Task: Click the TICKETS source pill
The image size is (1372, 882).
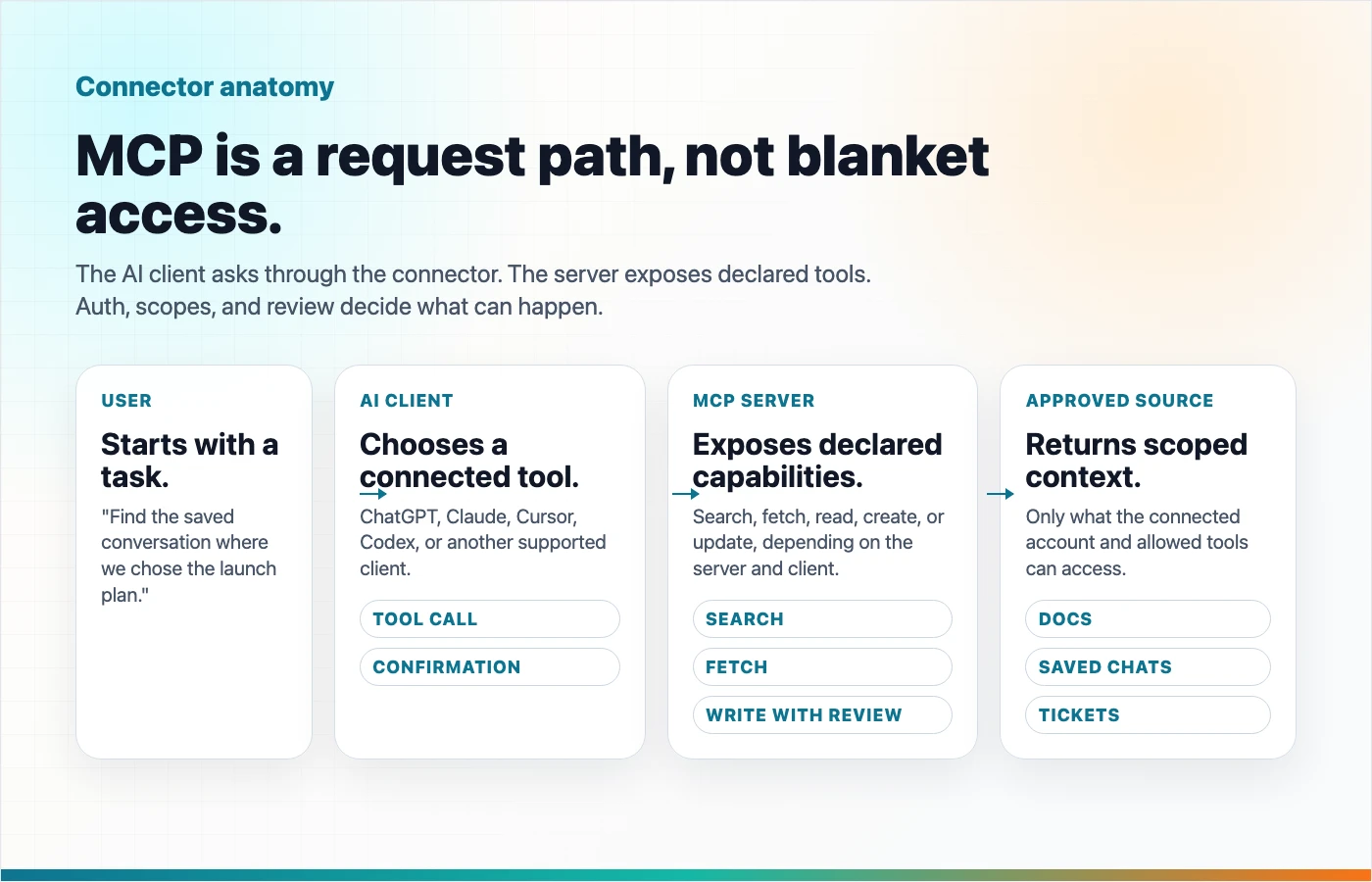Action: [1148, 715]
